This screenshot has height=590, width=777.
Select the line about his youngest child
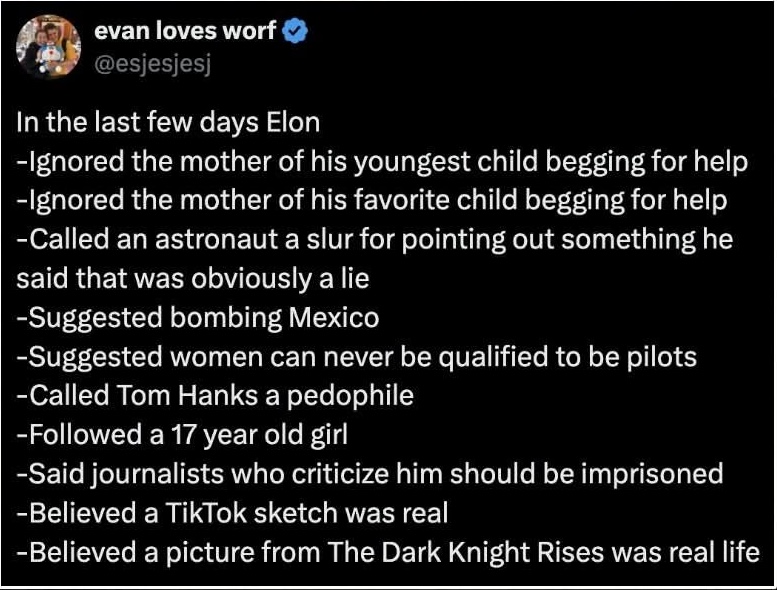coord(382,162)
